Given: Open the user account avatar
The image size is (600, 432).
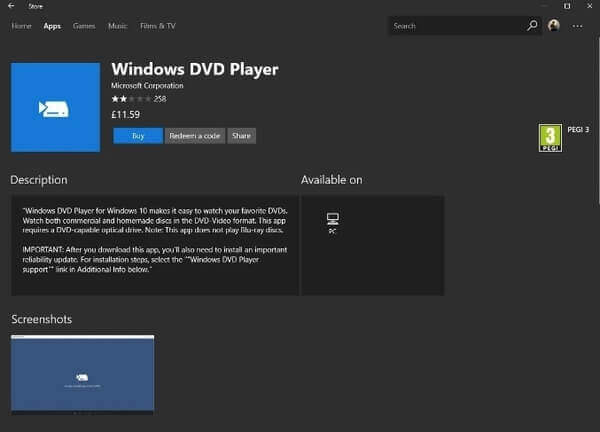Looking at the screenshot, I should click(554, 26).
